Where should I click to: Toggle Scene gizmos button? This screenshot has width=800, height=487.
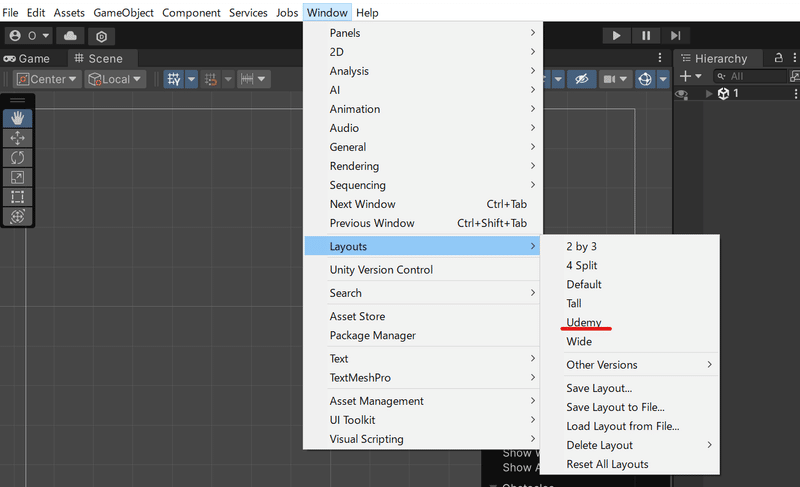point(645,79)
